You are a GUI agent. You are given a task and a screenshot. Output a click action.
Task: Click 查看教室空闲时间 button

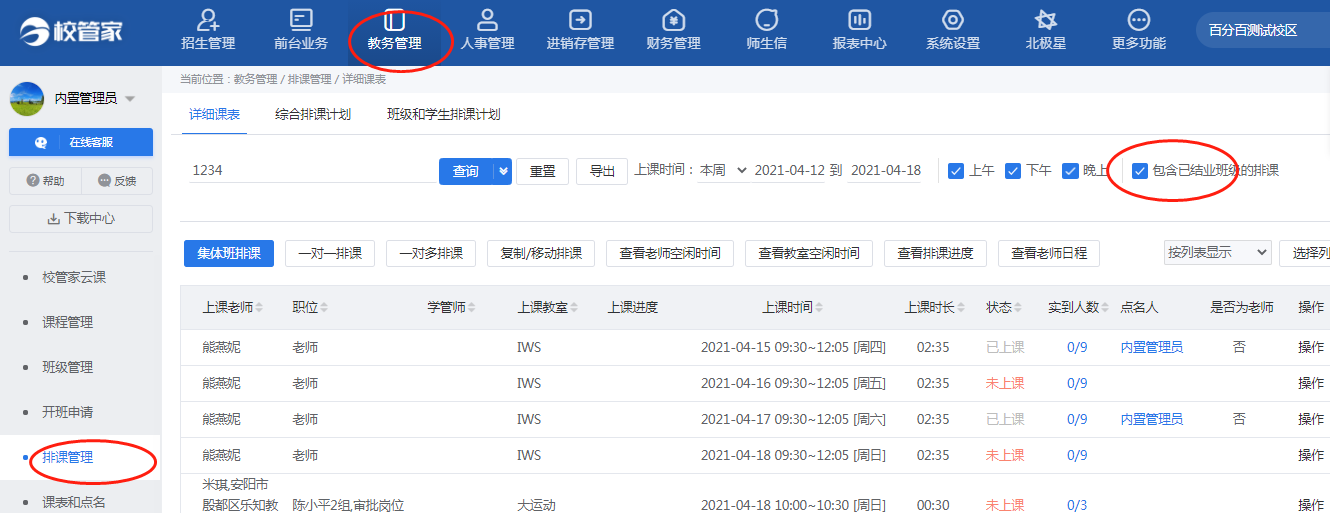coord(809,254)
